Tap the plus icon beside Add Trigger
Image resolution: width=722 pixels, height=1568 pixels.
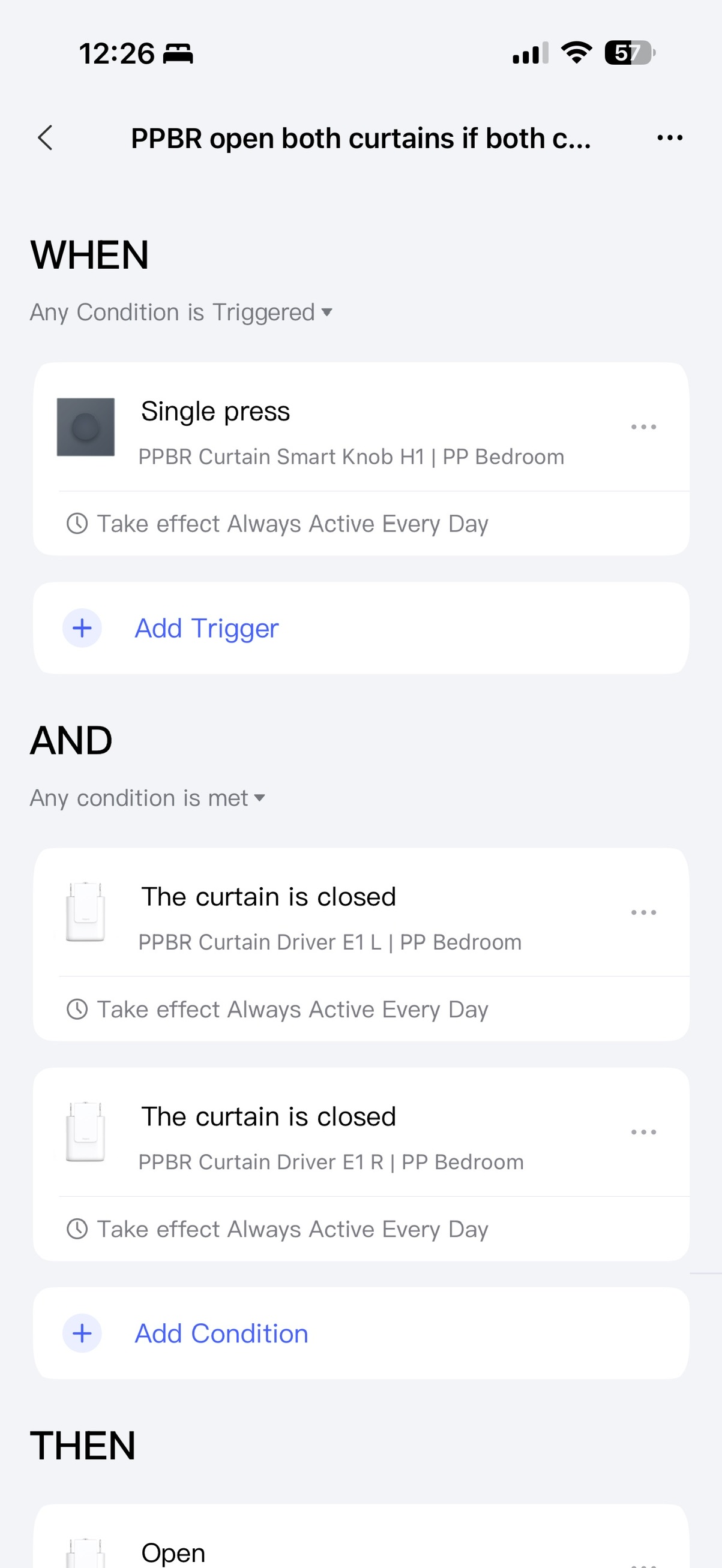pyautogui.click(x=82, y=628)
